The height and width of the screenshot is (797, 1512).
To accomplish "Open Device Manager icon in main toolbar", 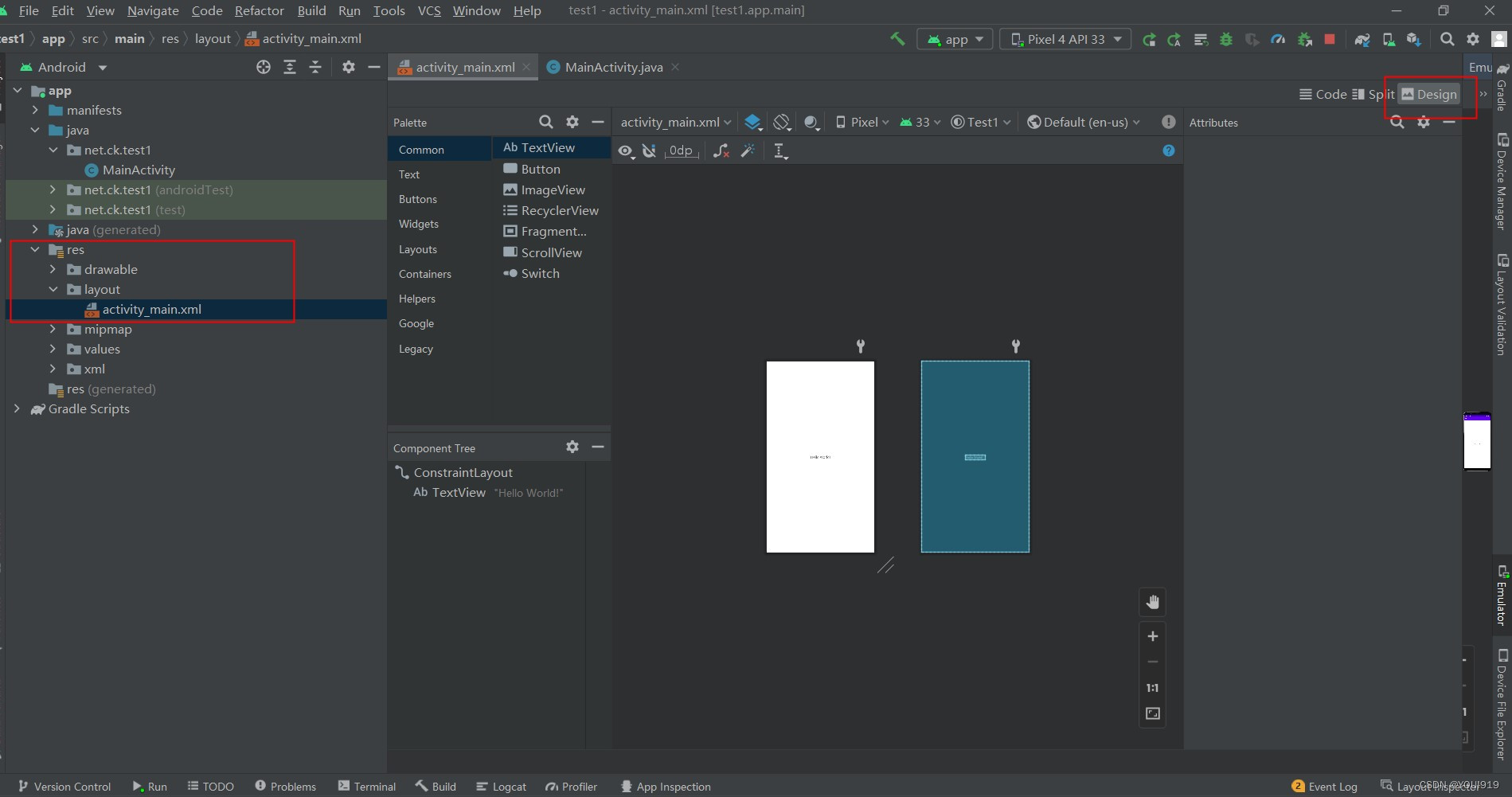I will 1389,40.
